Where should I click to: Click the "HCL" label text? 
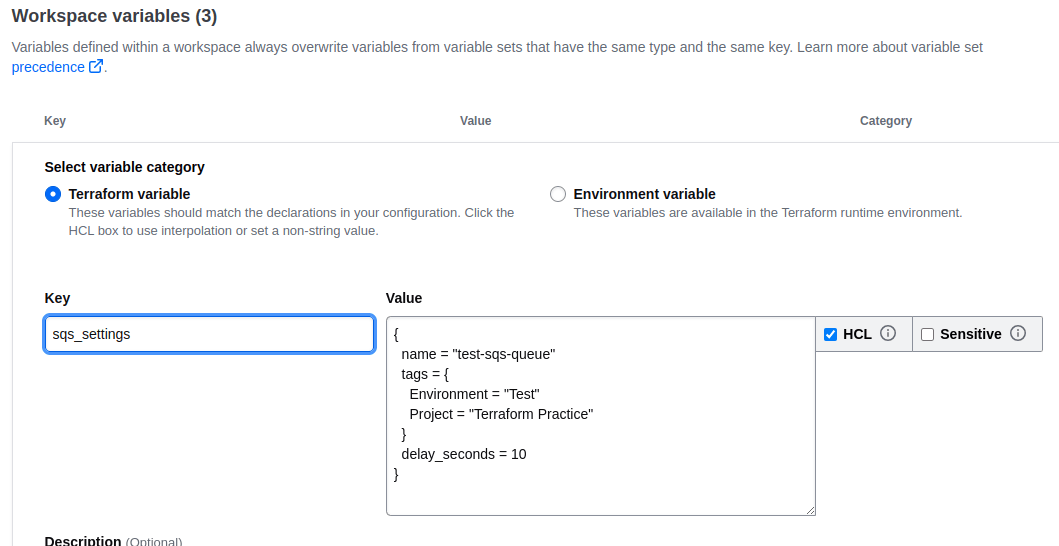(857, 334)
